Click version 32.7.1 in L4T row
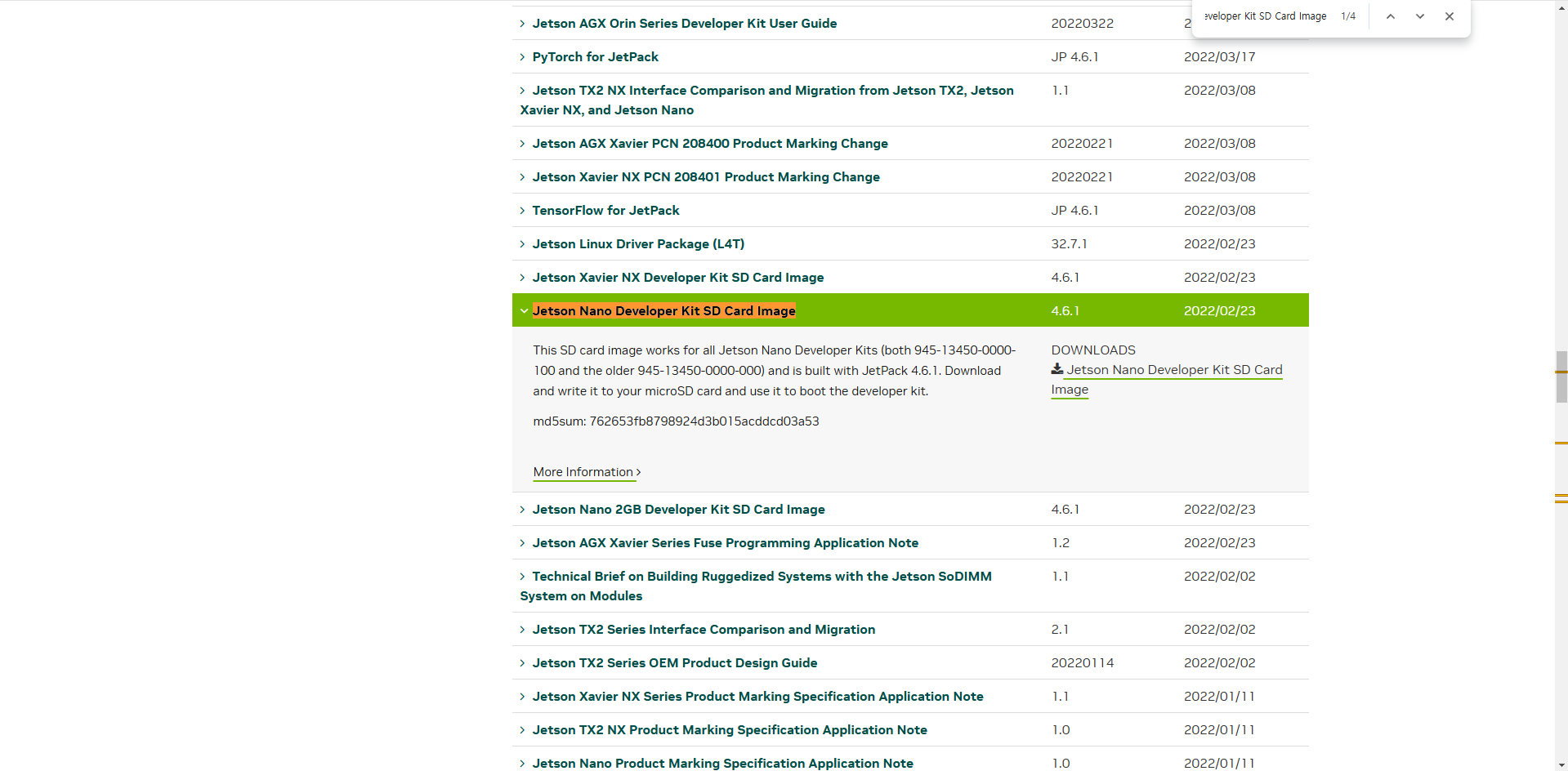The image size is (1568, 771). point(1069,244)
